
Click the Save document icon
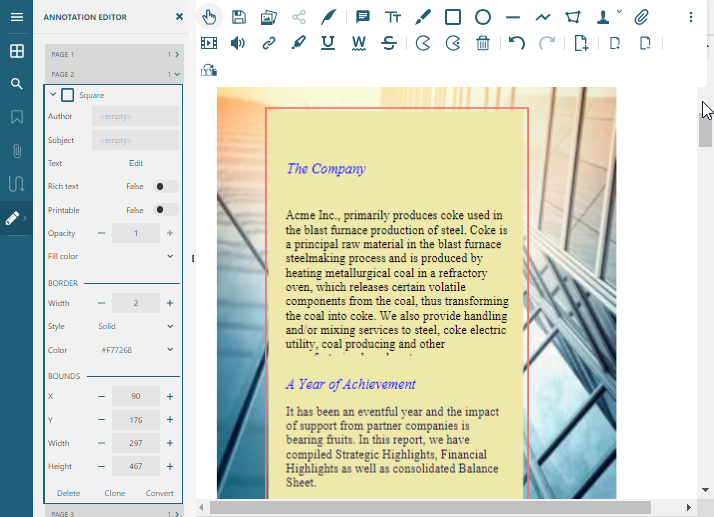(x=239, y=17)
